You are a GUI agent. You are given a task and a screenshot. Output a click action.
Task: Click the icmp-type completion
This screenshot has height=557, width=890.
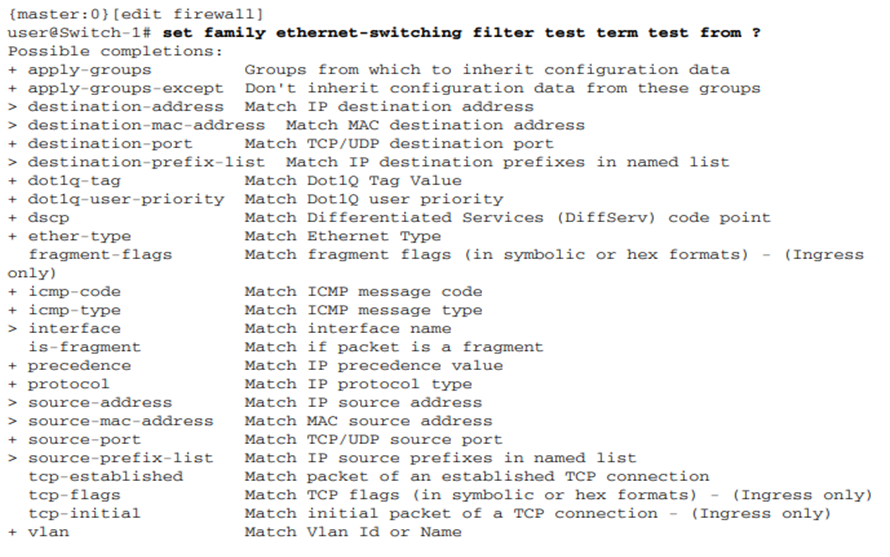[x=74, y=310]
